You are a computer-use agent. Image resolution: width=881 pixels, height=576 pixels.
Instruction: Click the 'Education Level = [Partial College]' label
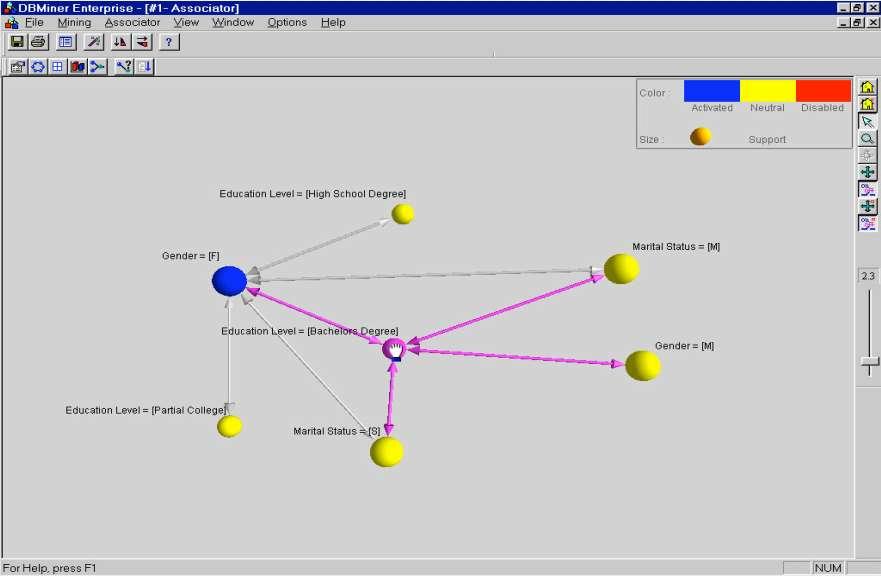point(146,410)
